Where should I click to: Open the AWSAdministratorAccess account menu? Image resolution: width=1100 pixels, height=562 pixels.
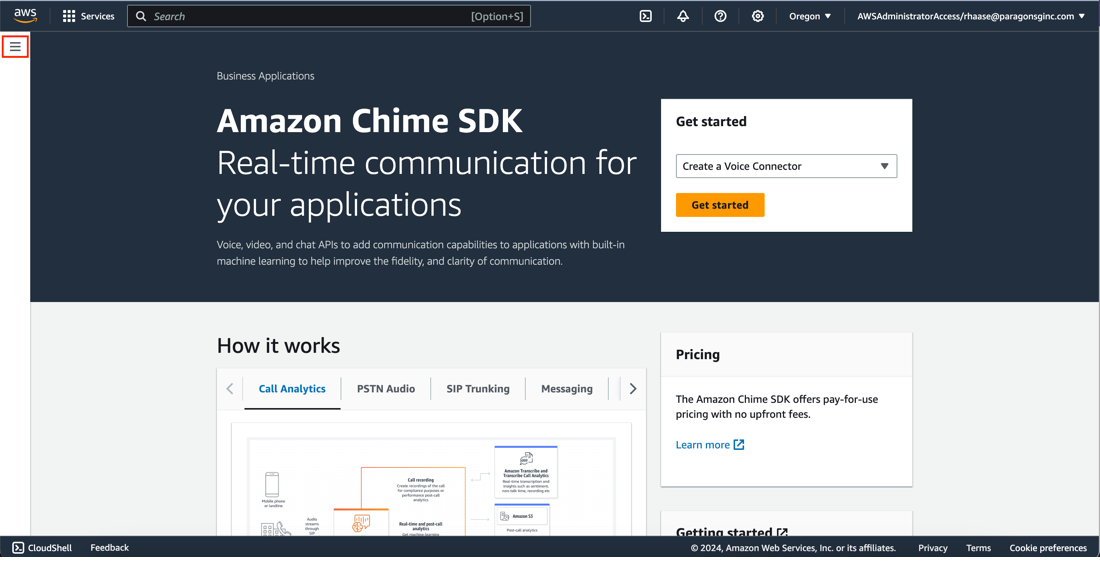pyautogui.click(x=971, y=16)
